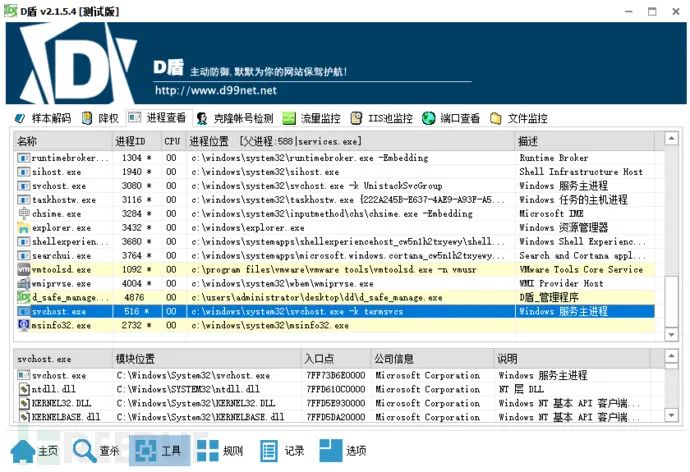Viewport: 690px width, 472px height.
Task: Open the IIS池监控 tab
Action: (x=382, y=118)
